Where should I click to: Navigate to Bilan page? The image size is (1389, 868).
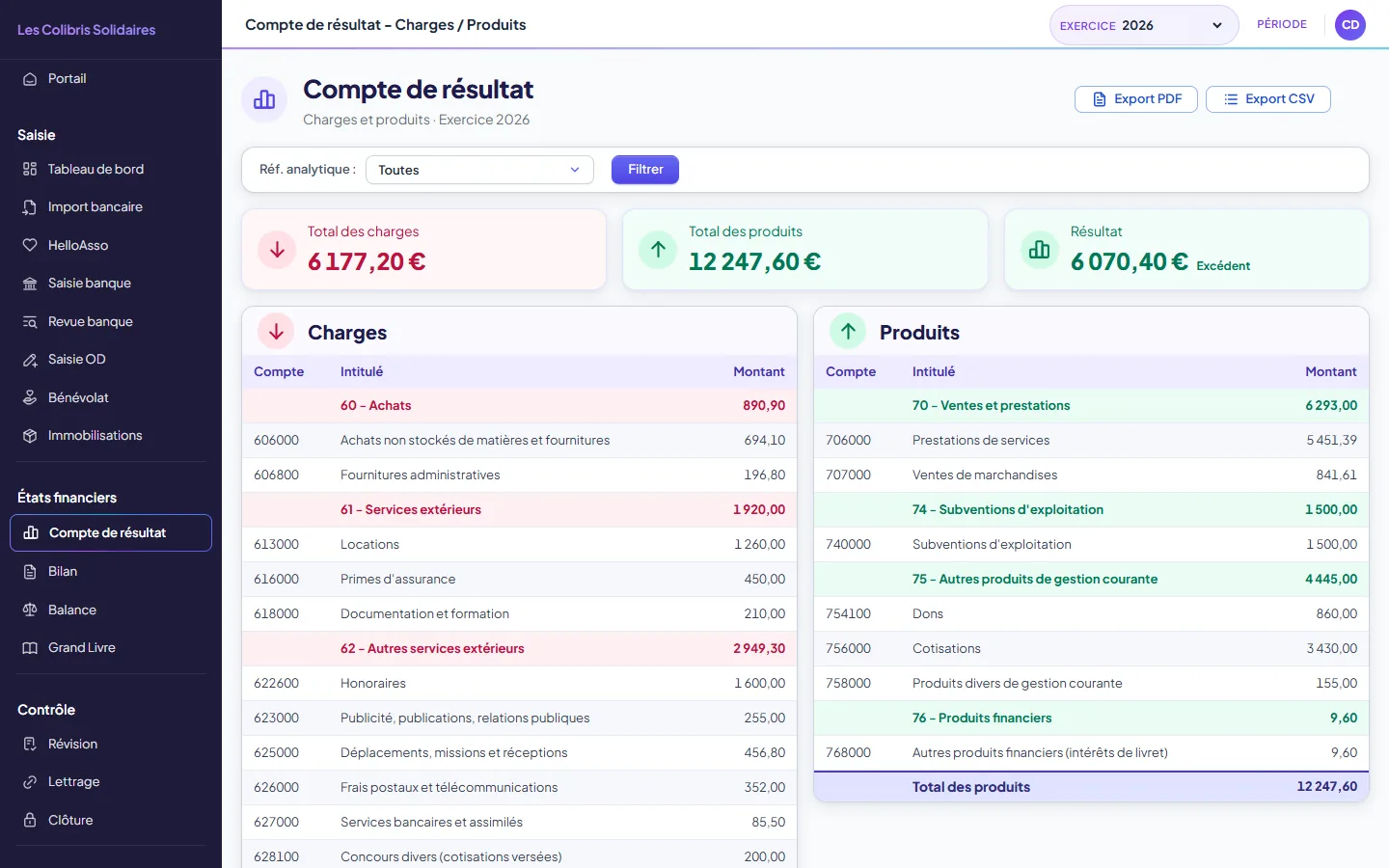click(111, 572)
